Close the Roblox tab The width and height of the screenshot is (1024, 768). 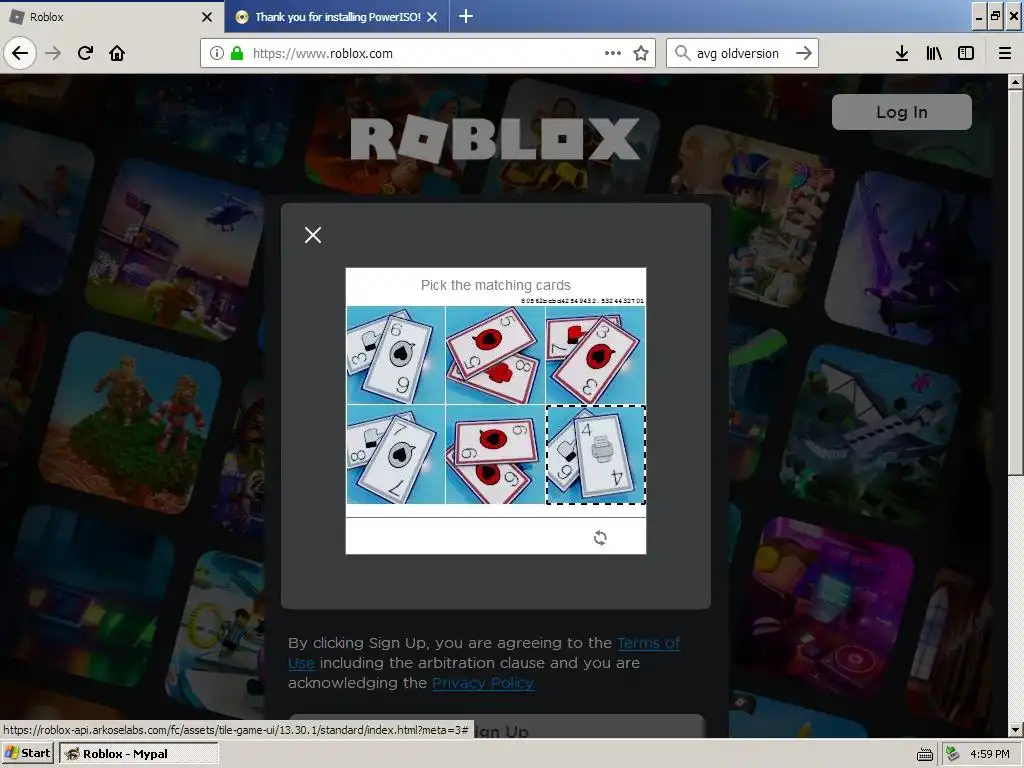pos(207,17)
